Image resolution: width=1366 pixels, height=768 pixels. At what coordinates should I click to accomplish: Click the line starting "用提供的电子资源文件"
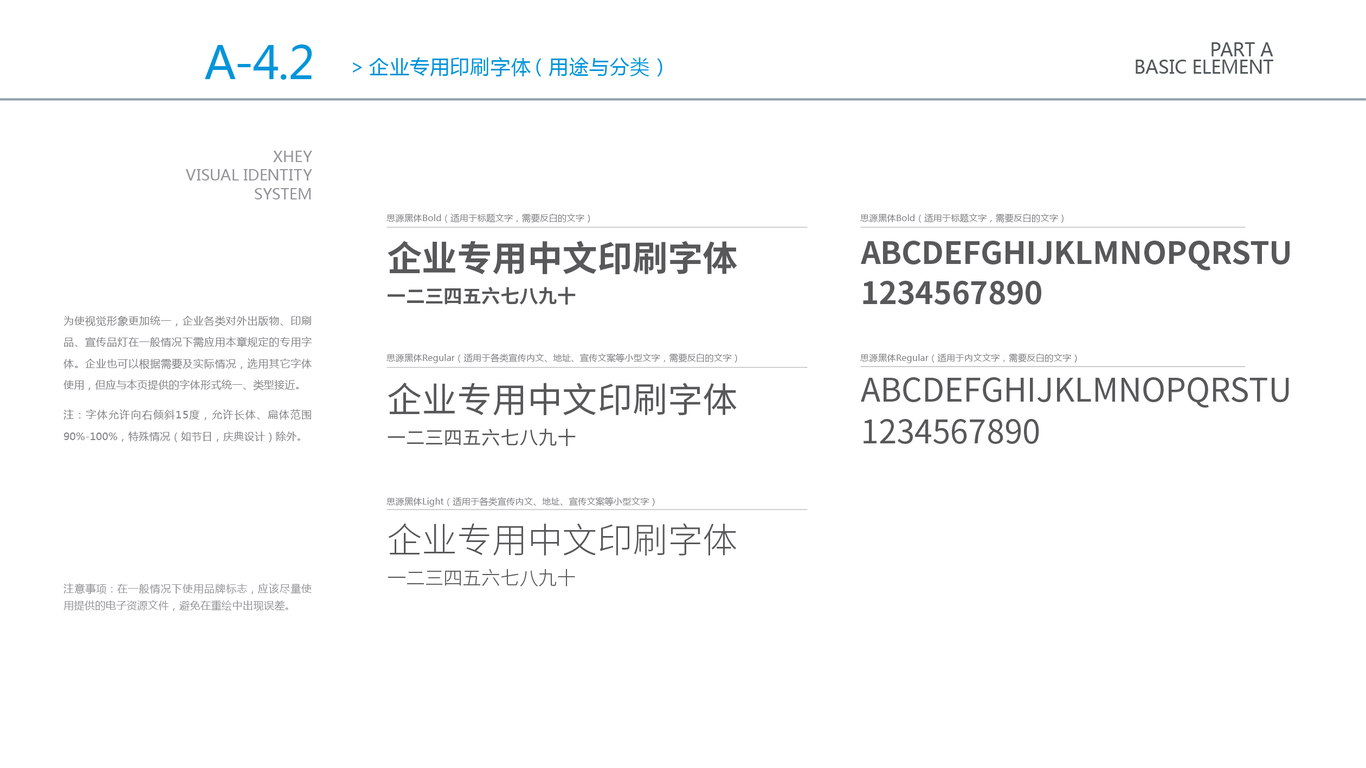click(177, 605)
